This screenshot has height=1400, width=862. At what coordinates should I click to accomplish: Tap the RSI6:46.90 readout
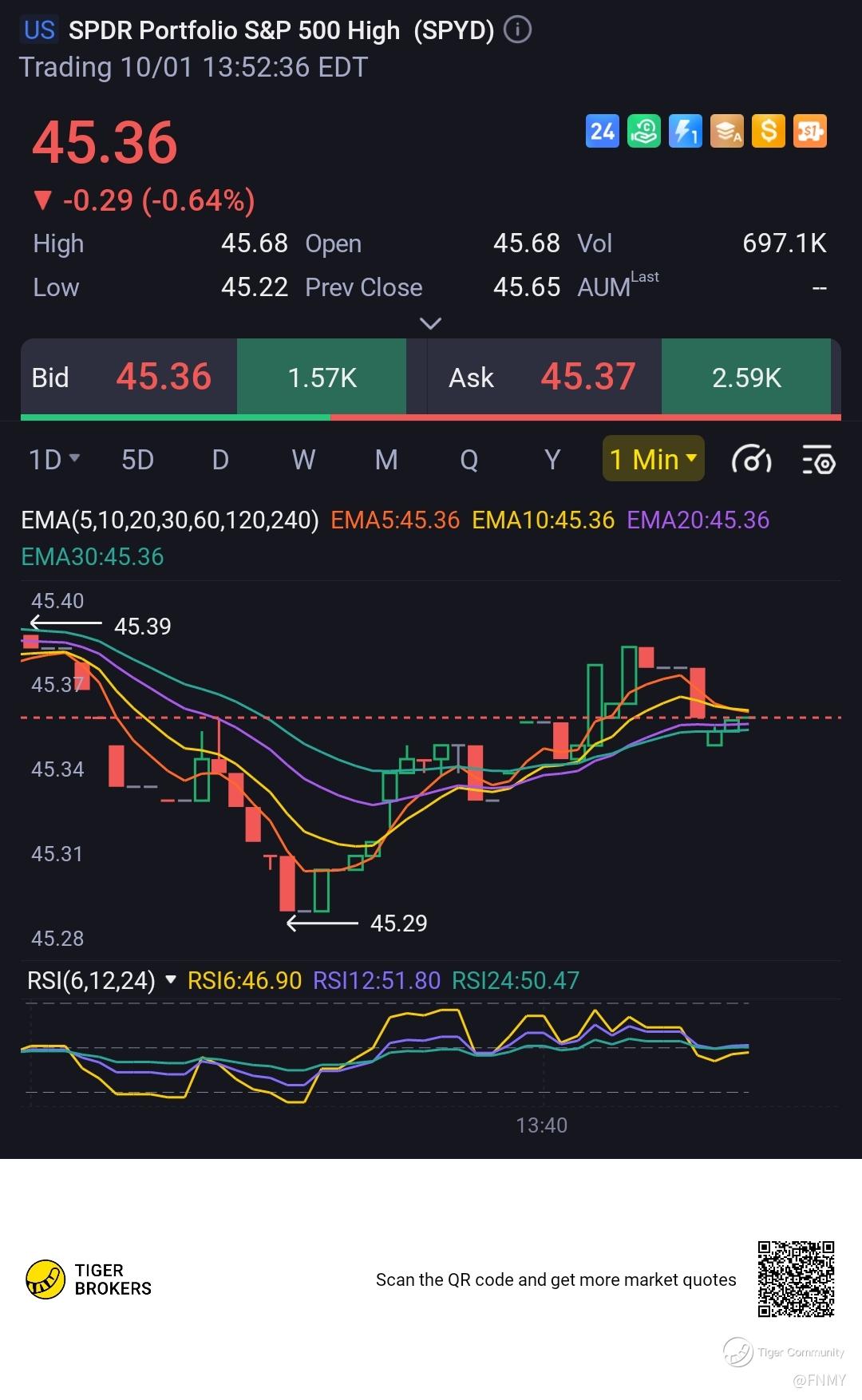(x=244, y=980)
